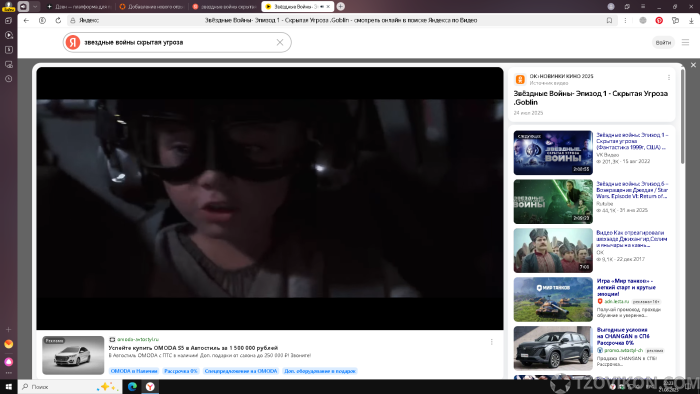Select the 'Рассрочка 0%' ad chip
The width and height of the screenshot is (700, 394).
click(181, 371)
